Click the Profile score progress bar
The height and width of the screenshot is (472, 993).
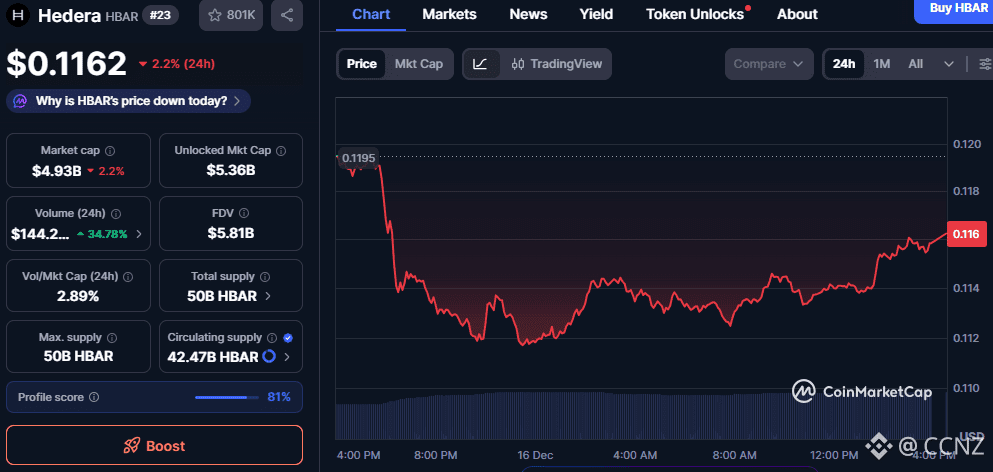coord(227,397)
